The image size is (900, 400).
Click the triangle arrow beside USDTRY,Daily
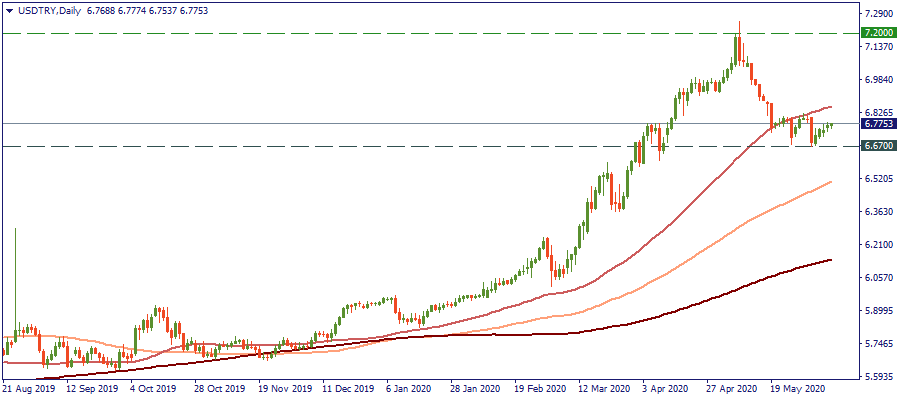pos(8,10)
